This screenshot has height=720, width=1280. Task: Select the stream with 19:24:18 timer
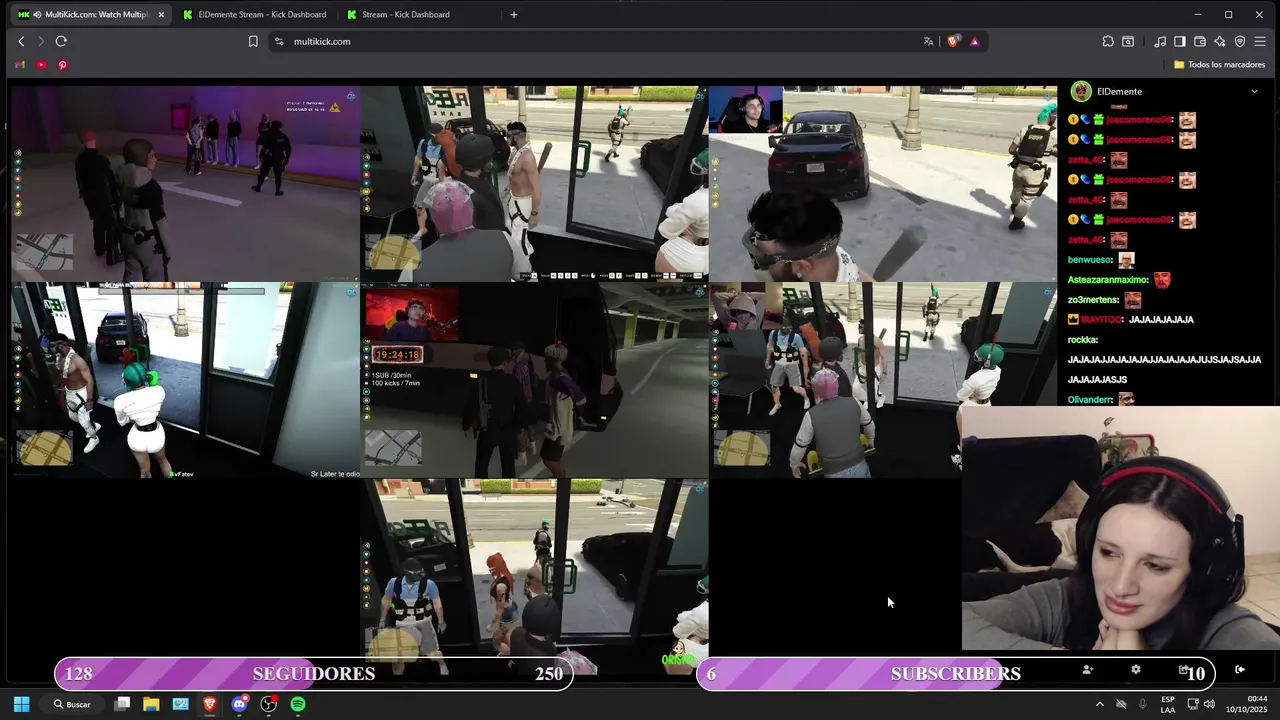(x=534, y=380)
